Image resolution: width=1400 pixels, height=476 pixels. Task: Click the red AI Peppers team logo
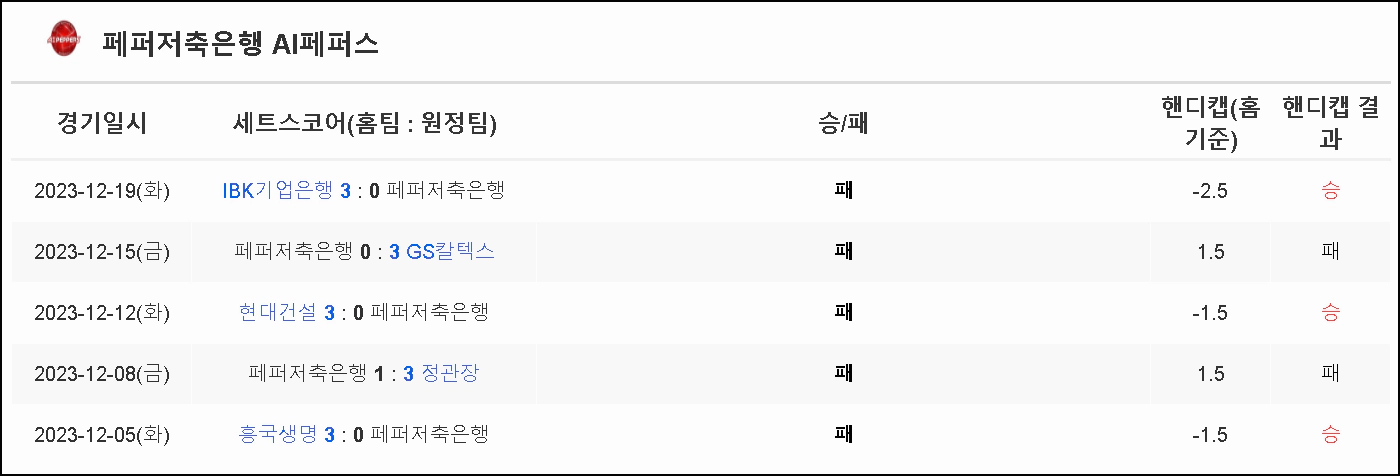(63, 42)
